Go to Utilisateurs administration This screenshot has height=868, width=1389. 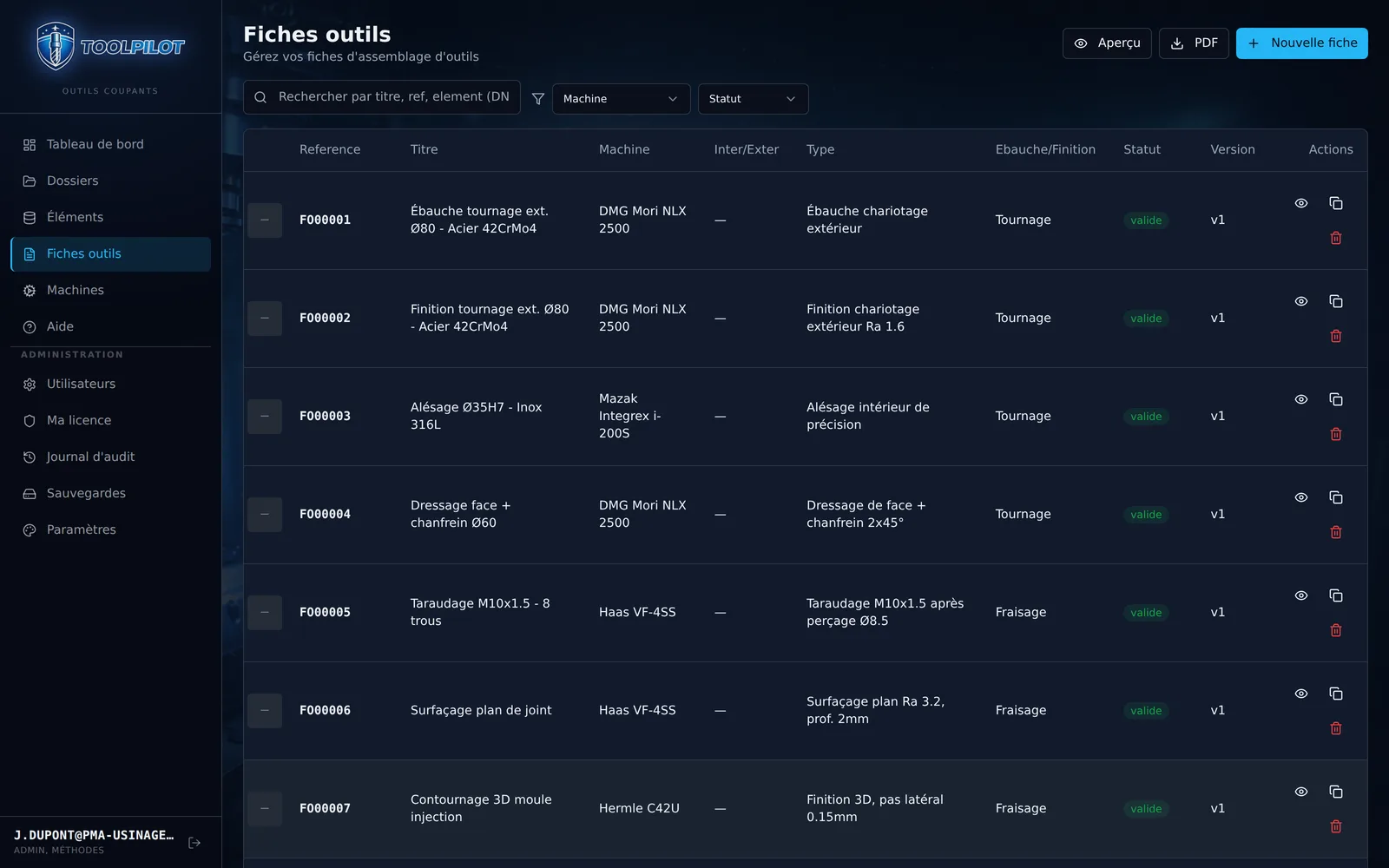click(x=110, y=385)
